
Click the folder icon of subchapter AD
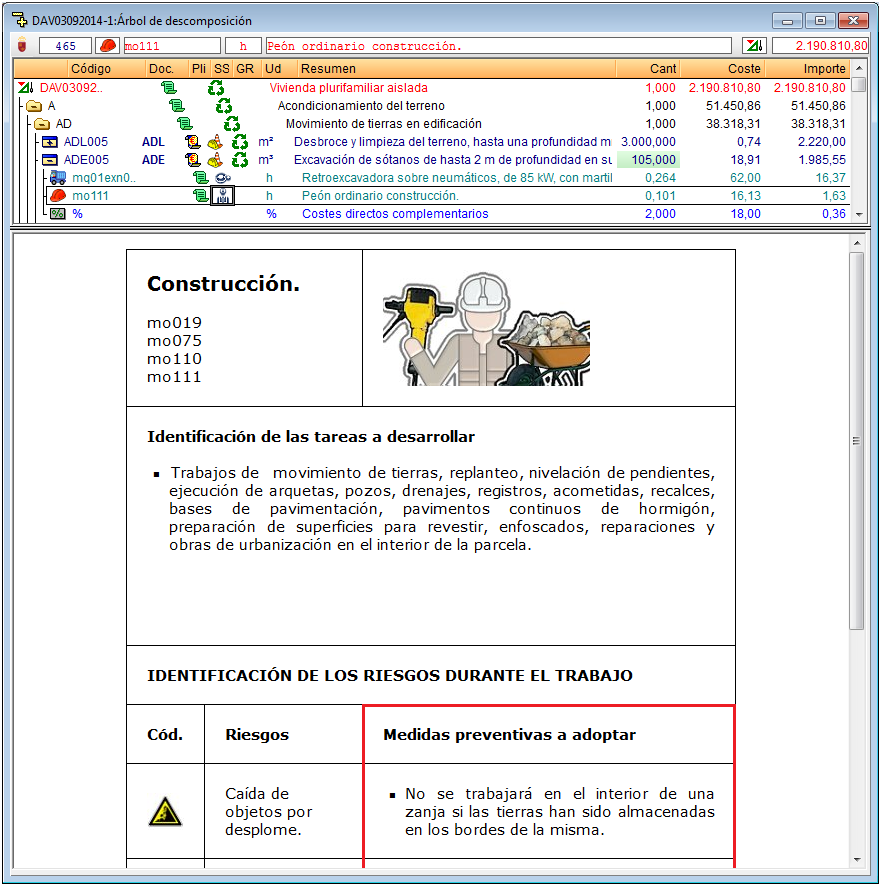pyautogui.click(x=42, y=124)
